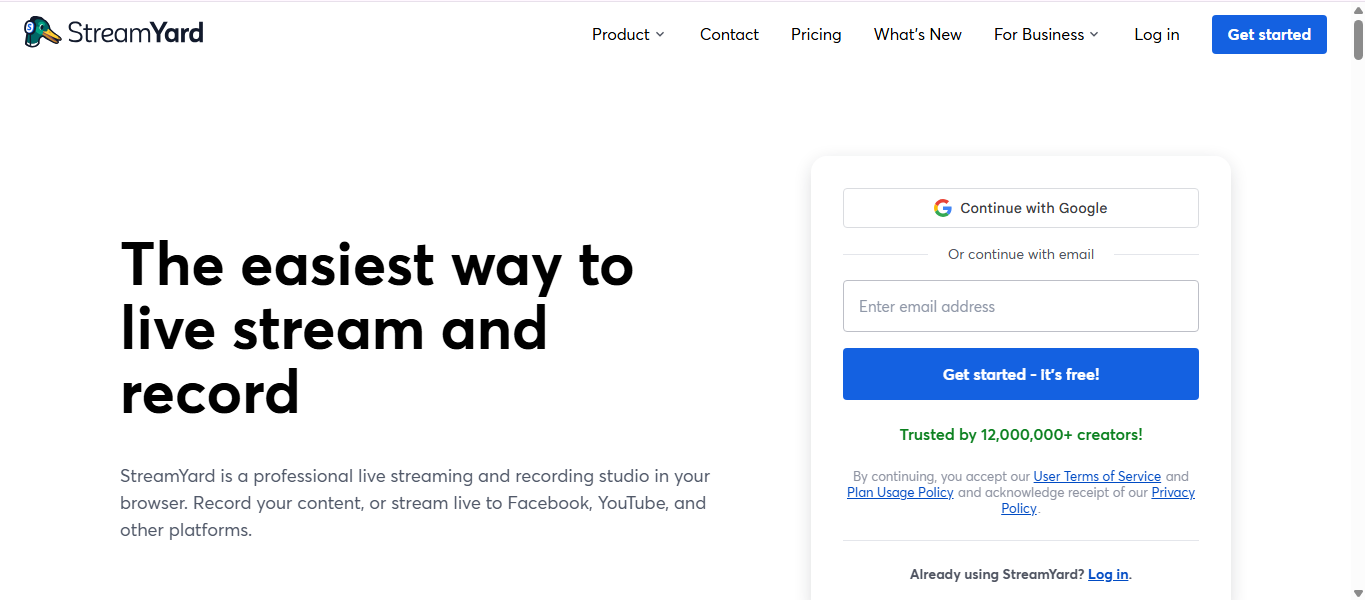This screenshot has width=1365, height=600.
Task: Open the User Terms of Service link
Action: [1097, 476]
